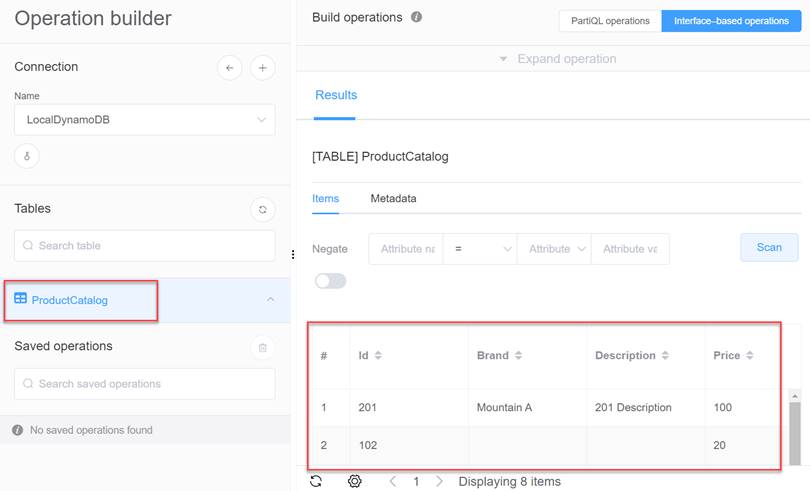Click the back arrow button beside Connection
This screenshot has width=810, height=491.
[230, 68]
